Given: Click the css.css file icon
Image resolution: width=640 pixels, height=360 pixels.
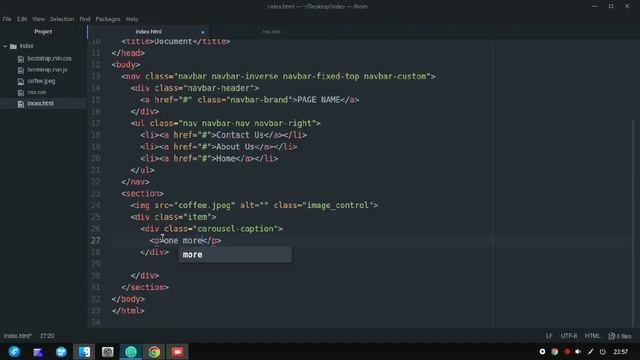Looking at the screenshot, I should 21,93.
